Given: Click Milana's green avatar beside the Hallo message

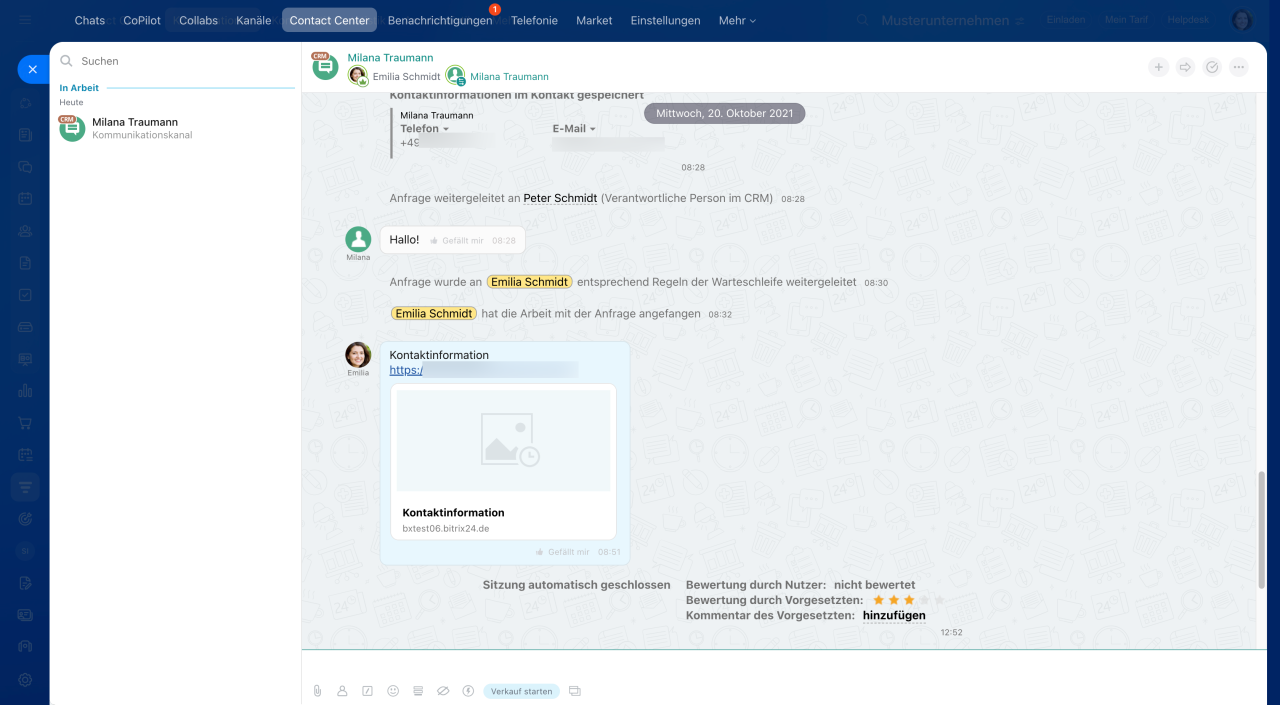Looking at the screenshot, I should click(x=358, y=239).
